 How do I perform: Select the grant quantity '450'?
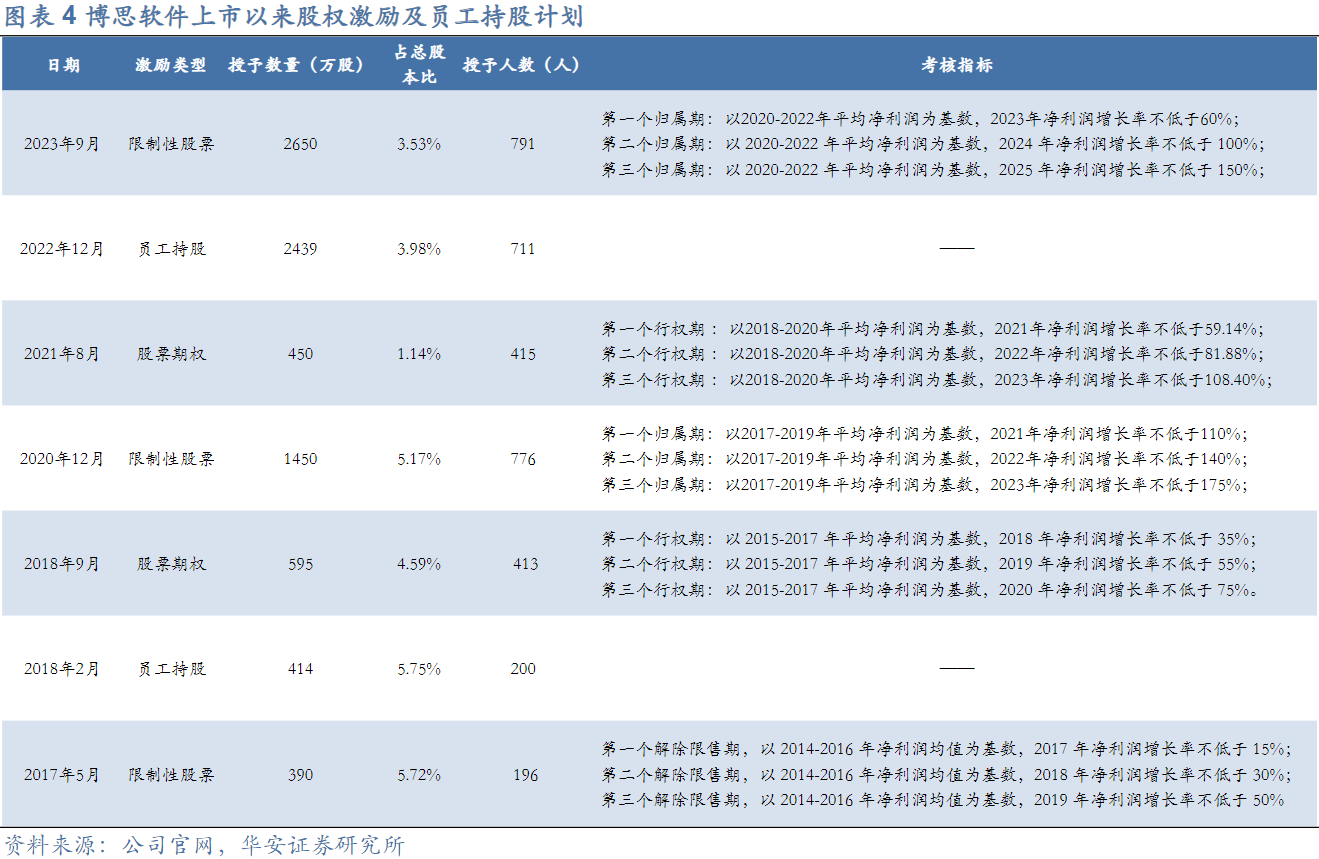pos(300,354)
